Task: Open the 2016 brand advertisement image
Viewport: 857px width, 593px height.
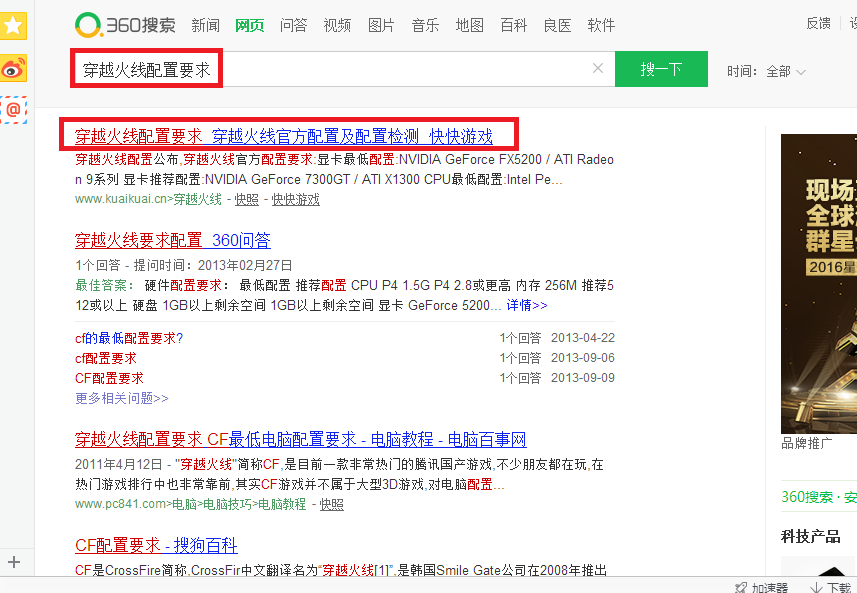Action: (x=819, y=284)
